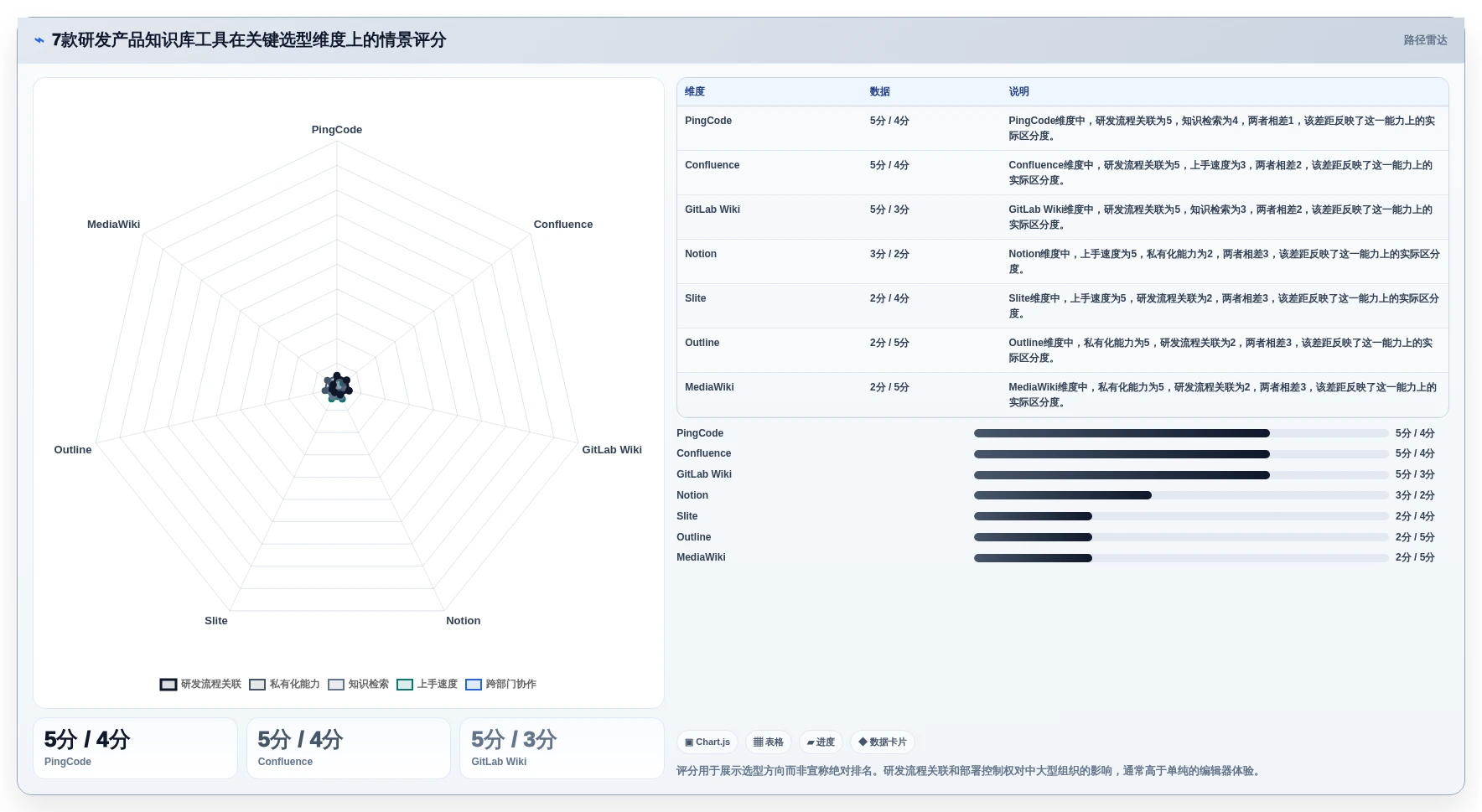
Task: Click the Outline axis label on radar
Action: pos(73,450)
